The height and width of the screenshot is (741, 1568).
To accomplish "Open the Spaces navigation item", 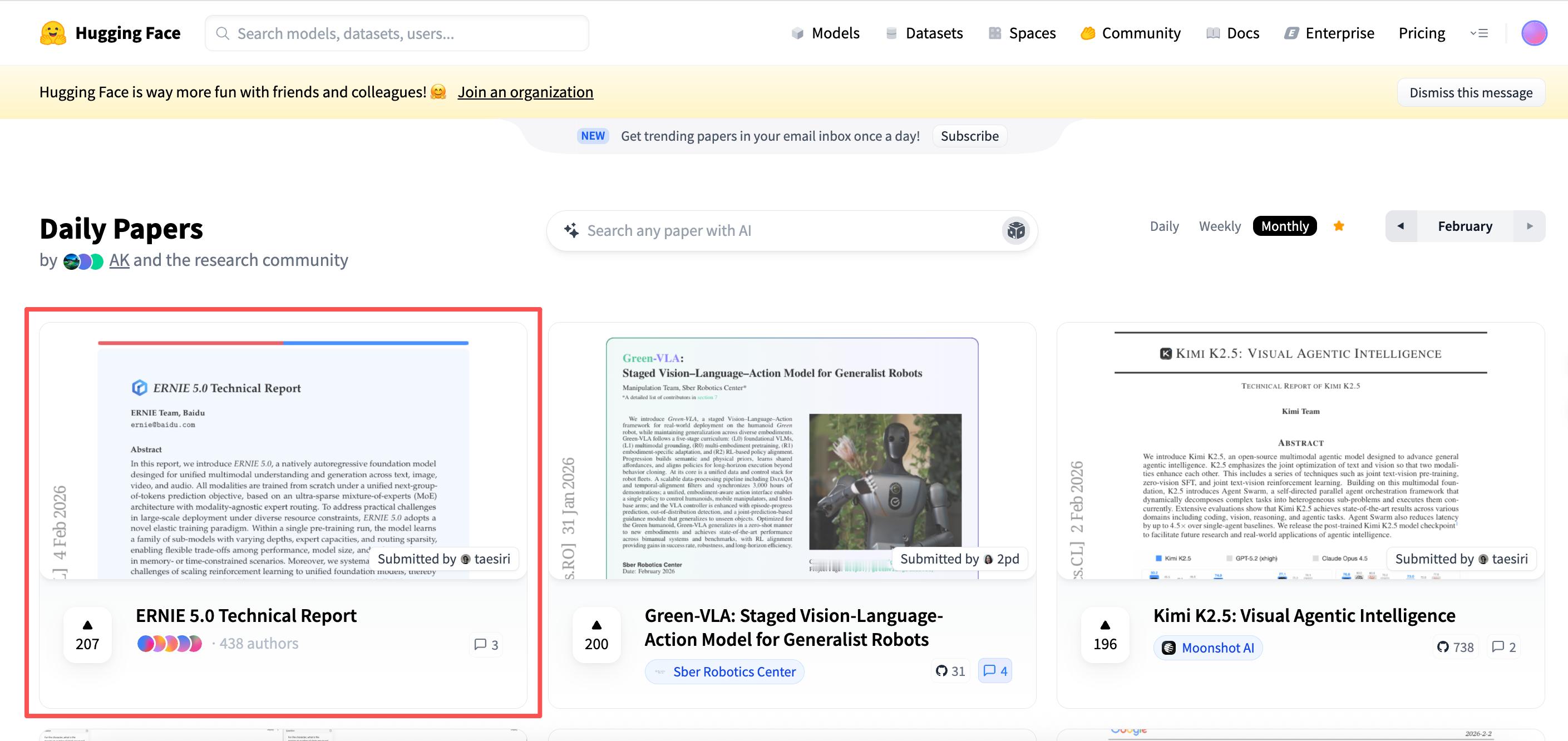I will 1022,33.
